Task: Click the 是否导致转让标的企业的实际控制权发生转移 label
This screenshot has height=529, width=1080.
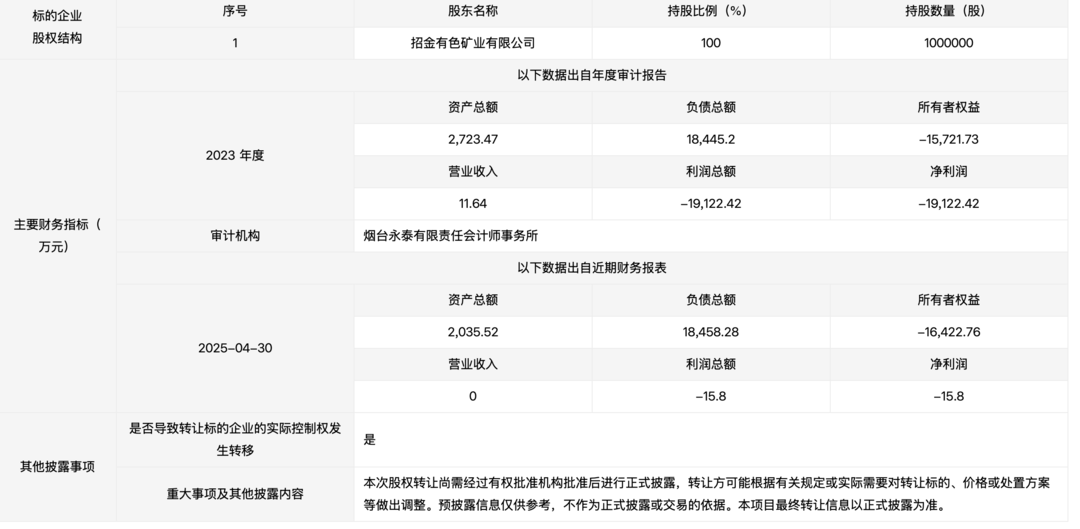Action: 235,439
